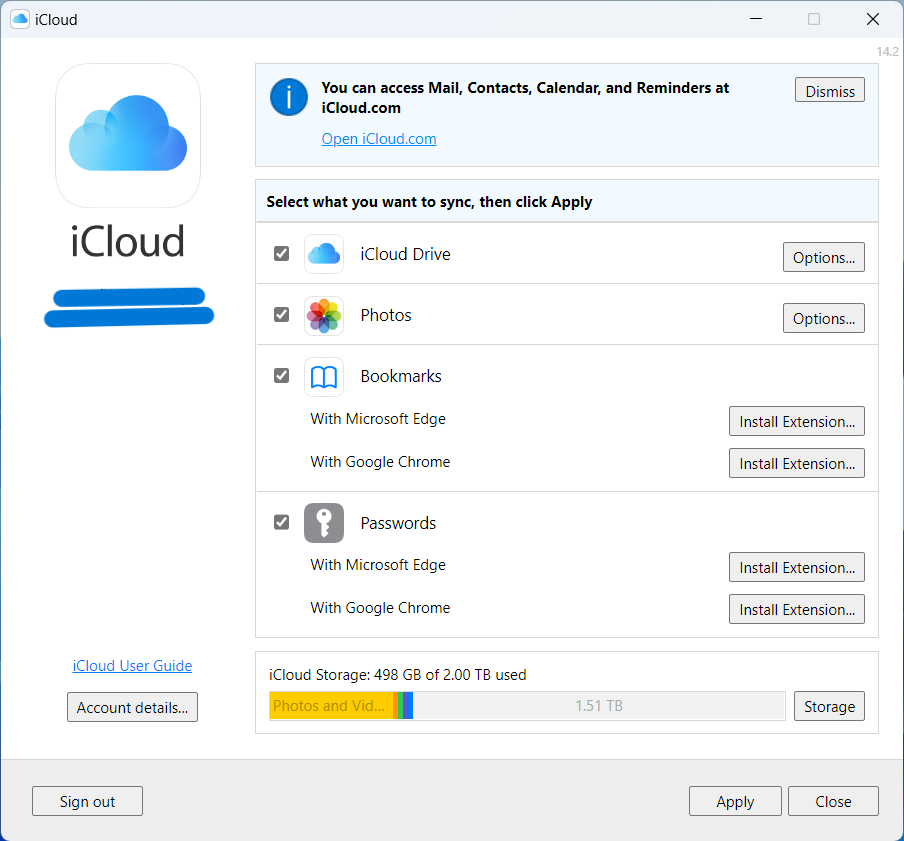Viewport: 904px width, 841px height.
Task: Toggle the Bookmarks checkbox
Action: (x=281, y=376)
